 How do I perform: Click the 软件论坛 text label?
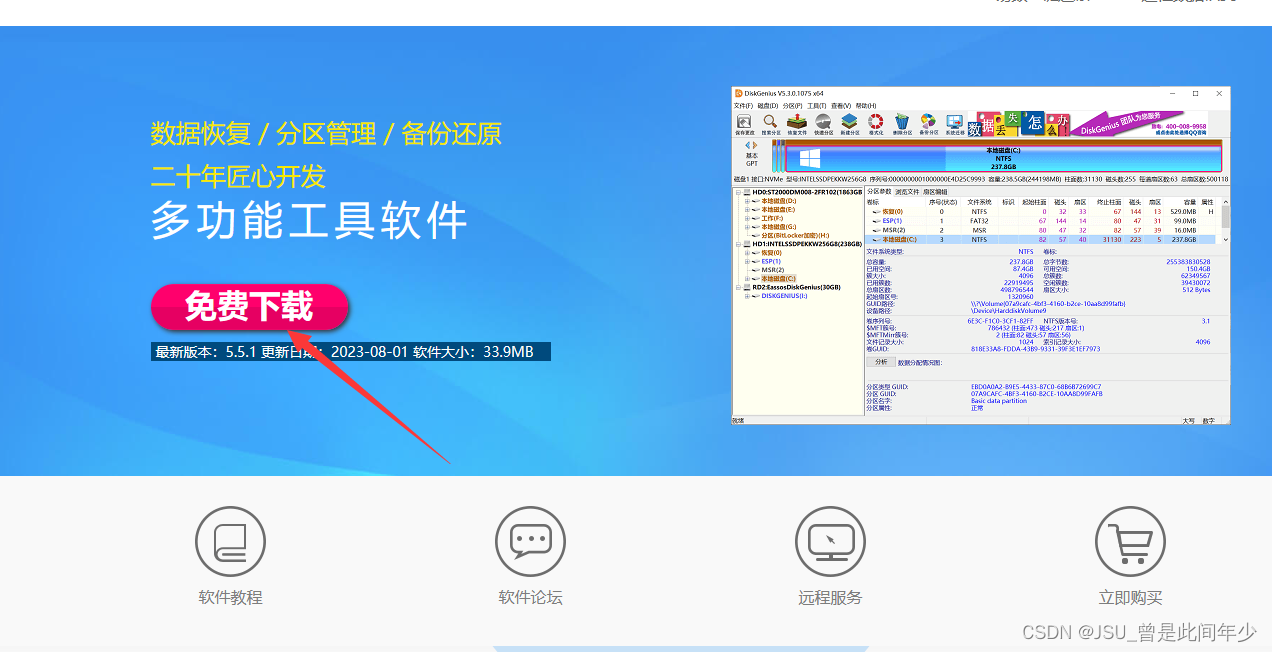(x=530, y=597)
